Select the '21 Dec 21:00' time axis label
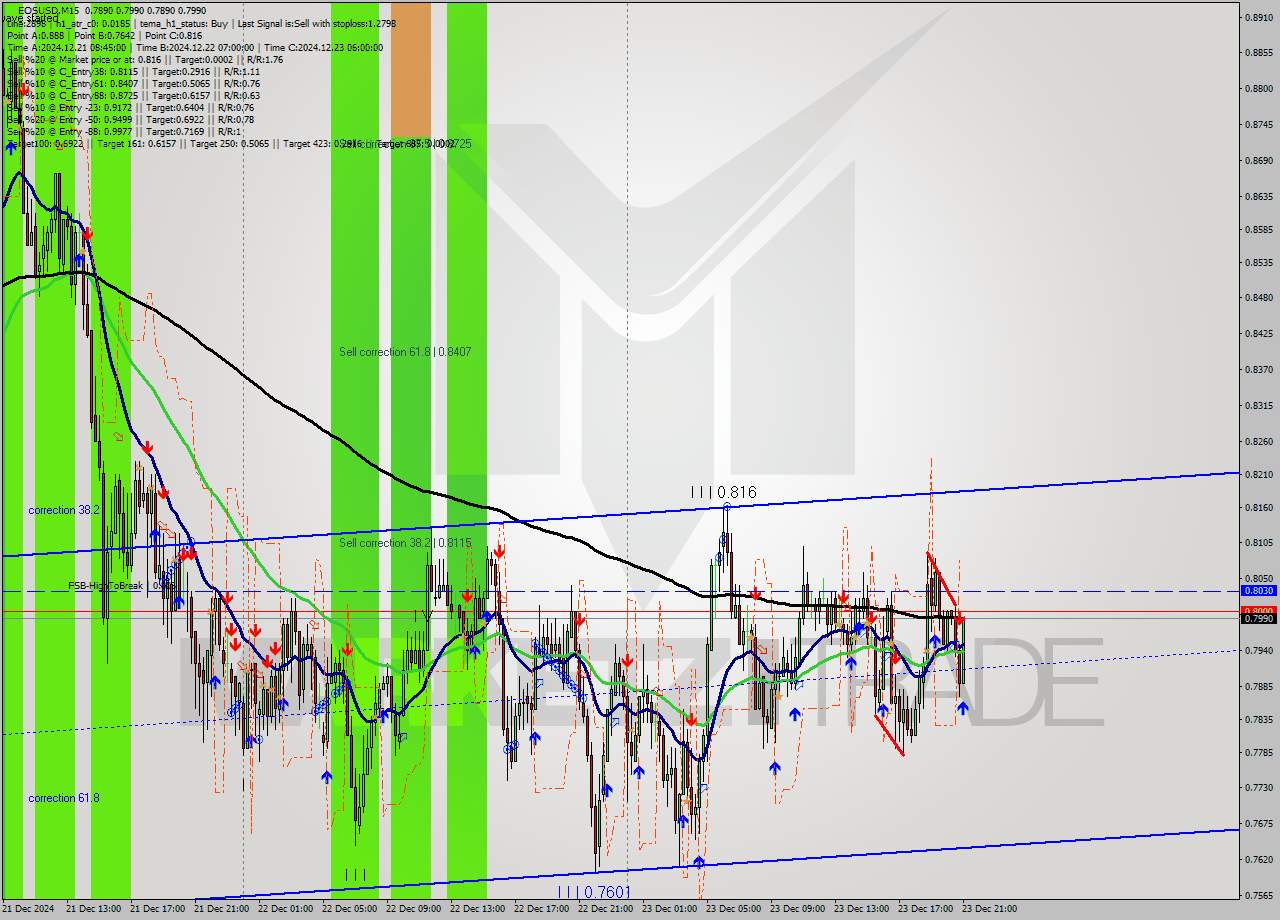This screenshot has width=1280, height=920. point(221,909)
